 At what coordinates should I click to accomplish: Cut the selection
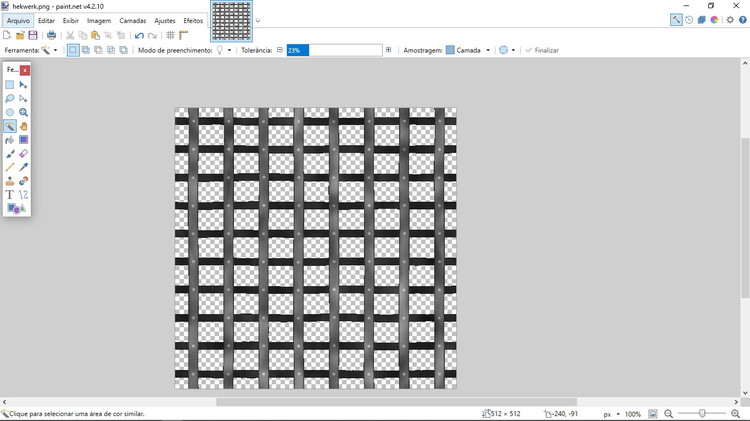[70, 35]
